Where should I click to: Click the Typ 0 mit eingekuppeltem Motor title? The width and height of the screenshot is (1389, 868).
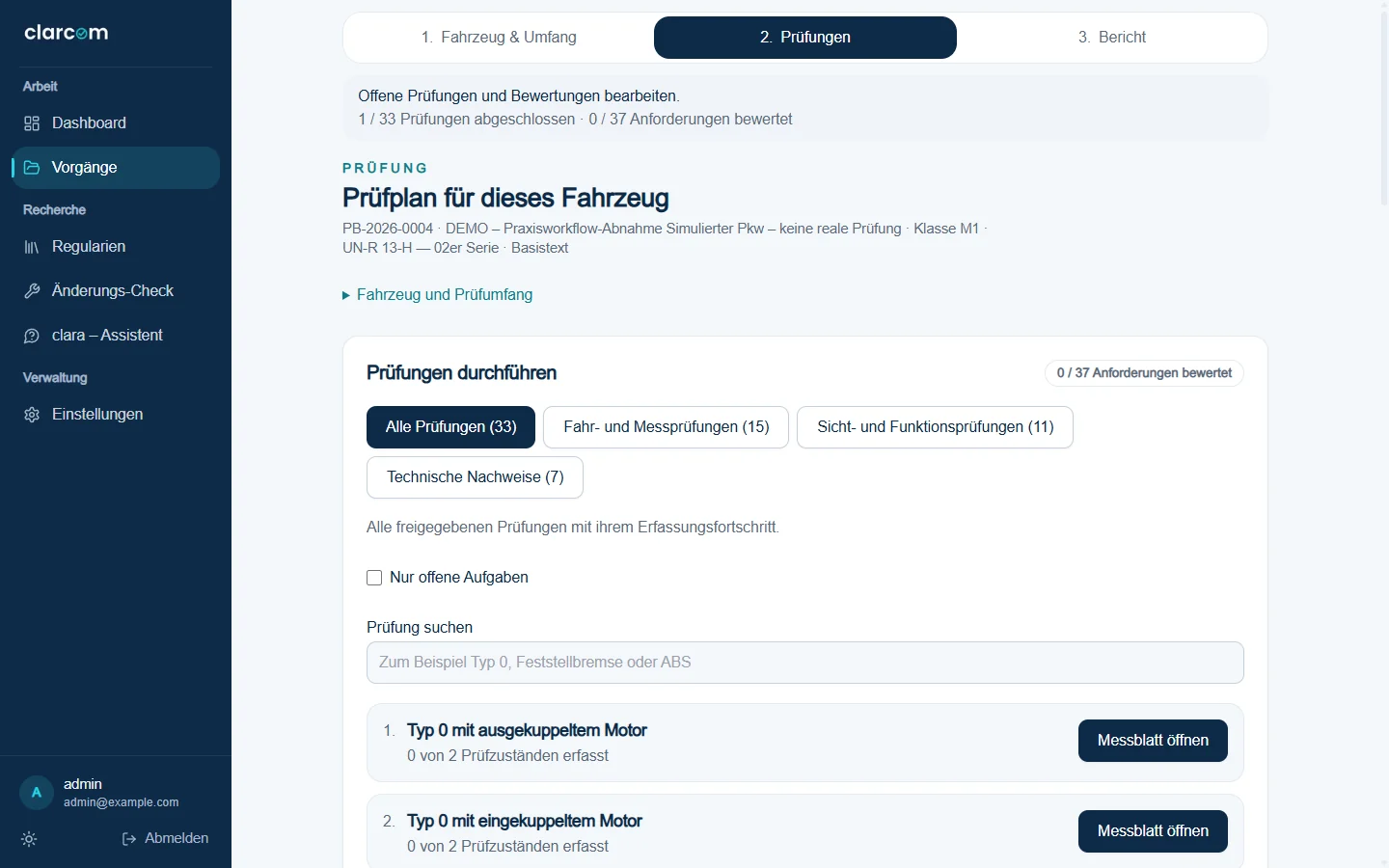[525, 822]
